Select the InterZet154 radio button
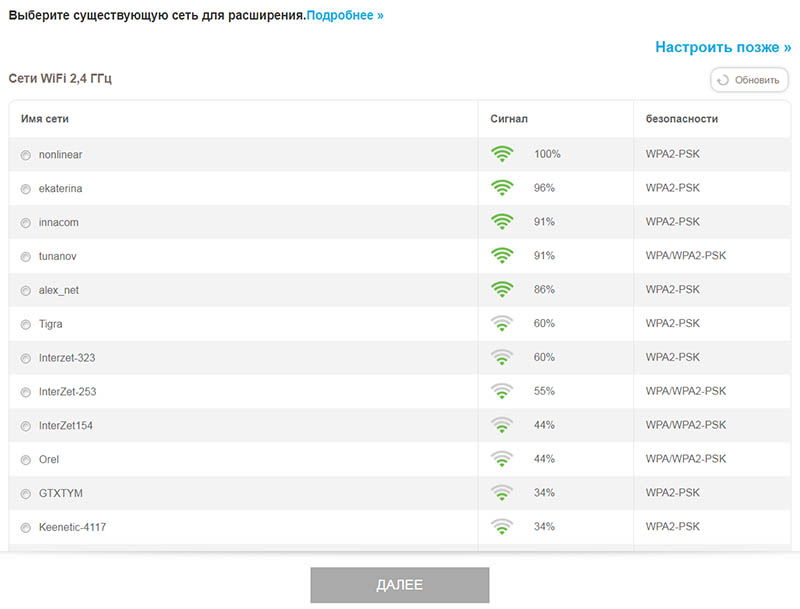Image resolution: width=800 pixels, height=609 pixels. (x=26, y=426)
